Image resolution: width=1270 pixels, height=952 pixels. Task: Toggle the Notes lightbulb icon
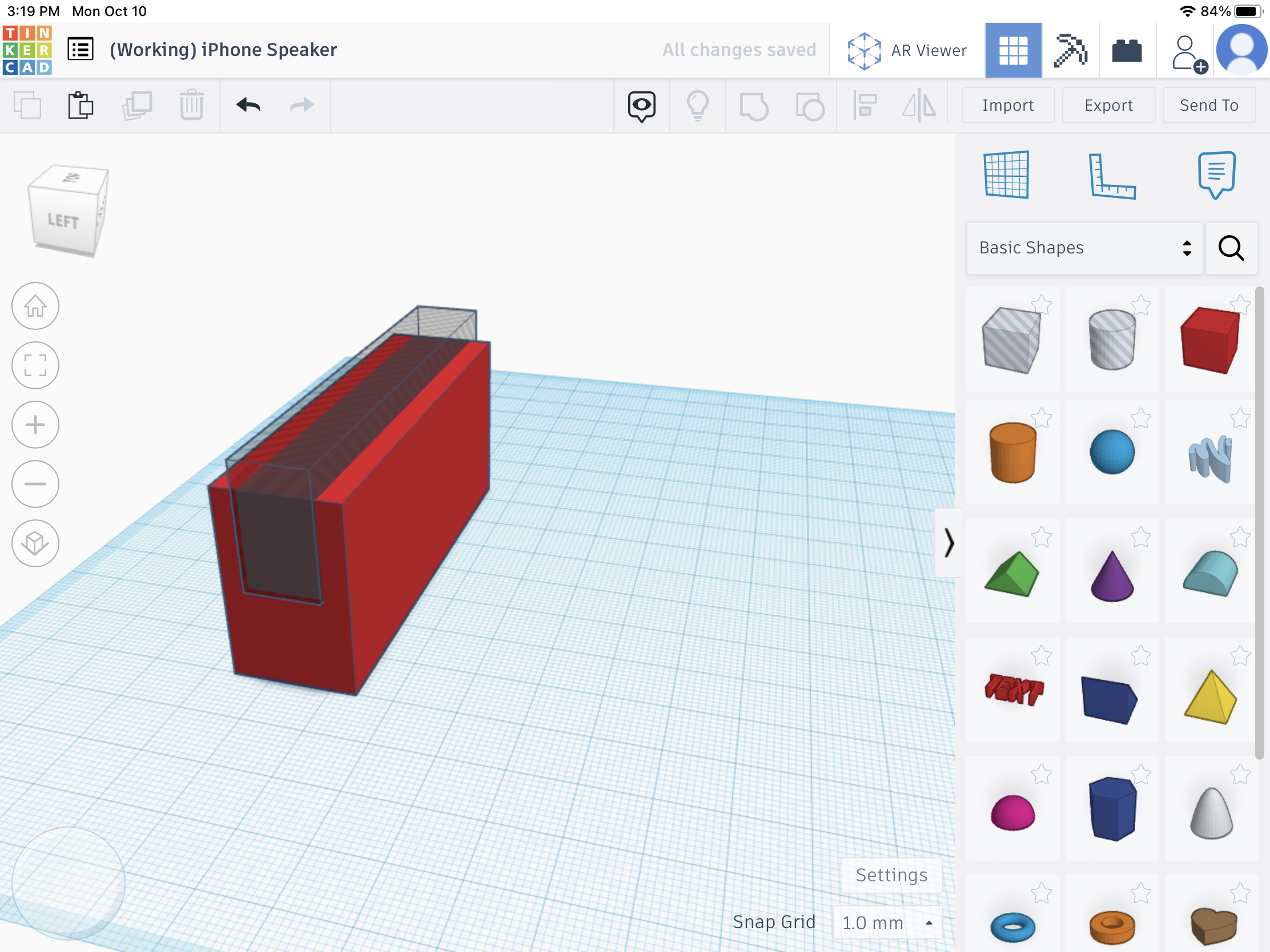(x=698, y=106)
